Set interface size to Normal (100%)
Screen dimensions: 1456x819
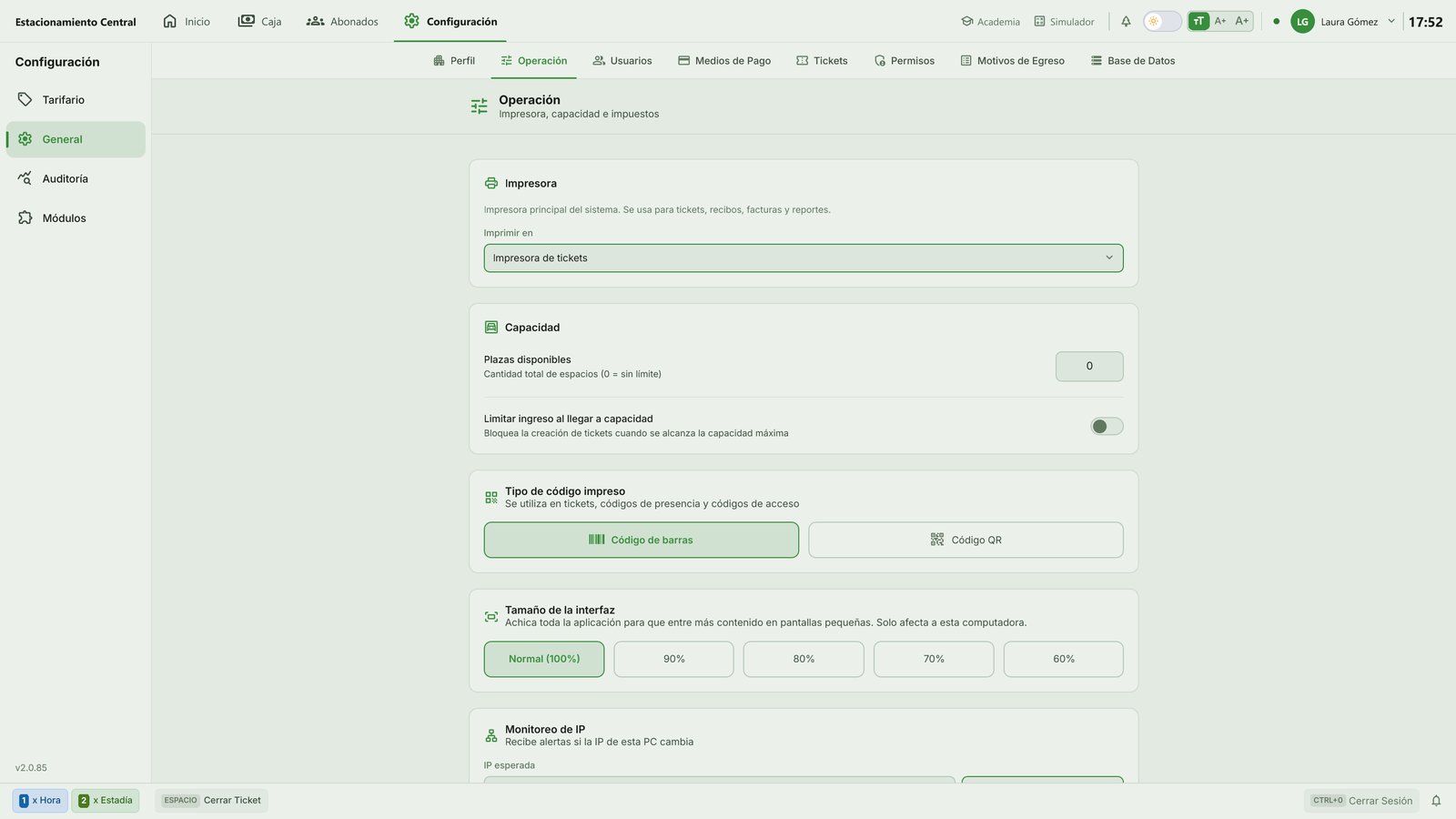point(544,659)
